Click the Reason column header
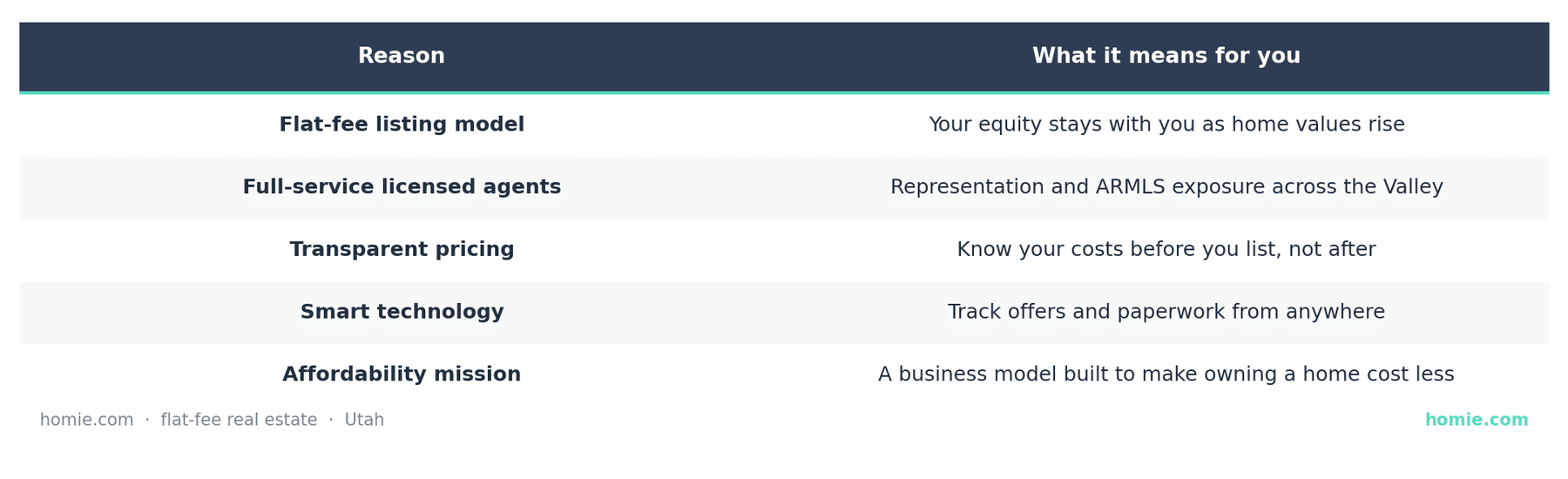The image size is (1568, 479). (402, 56)
